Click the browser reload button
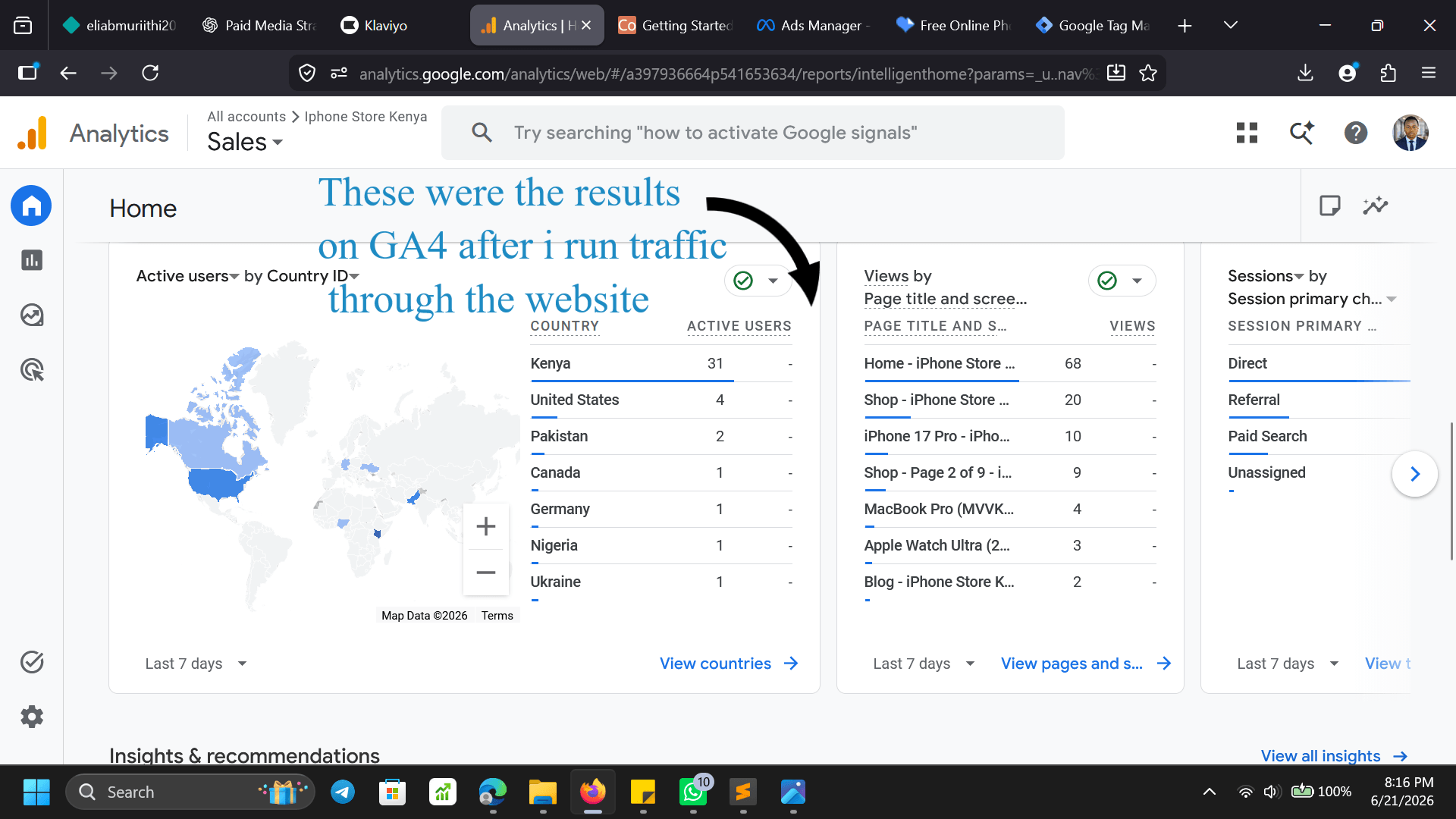The width and height of the screenshot is (1456, 819). point(150,73)
